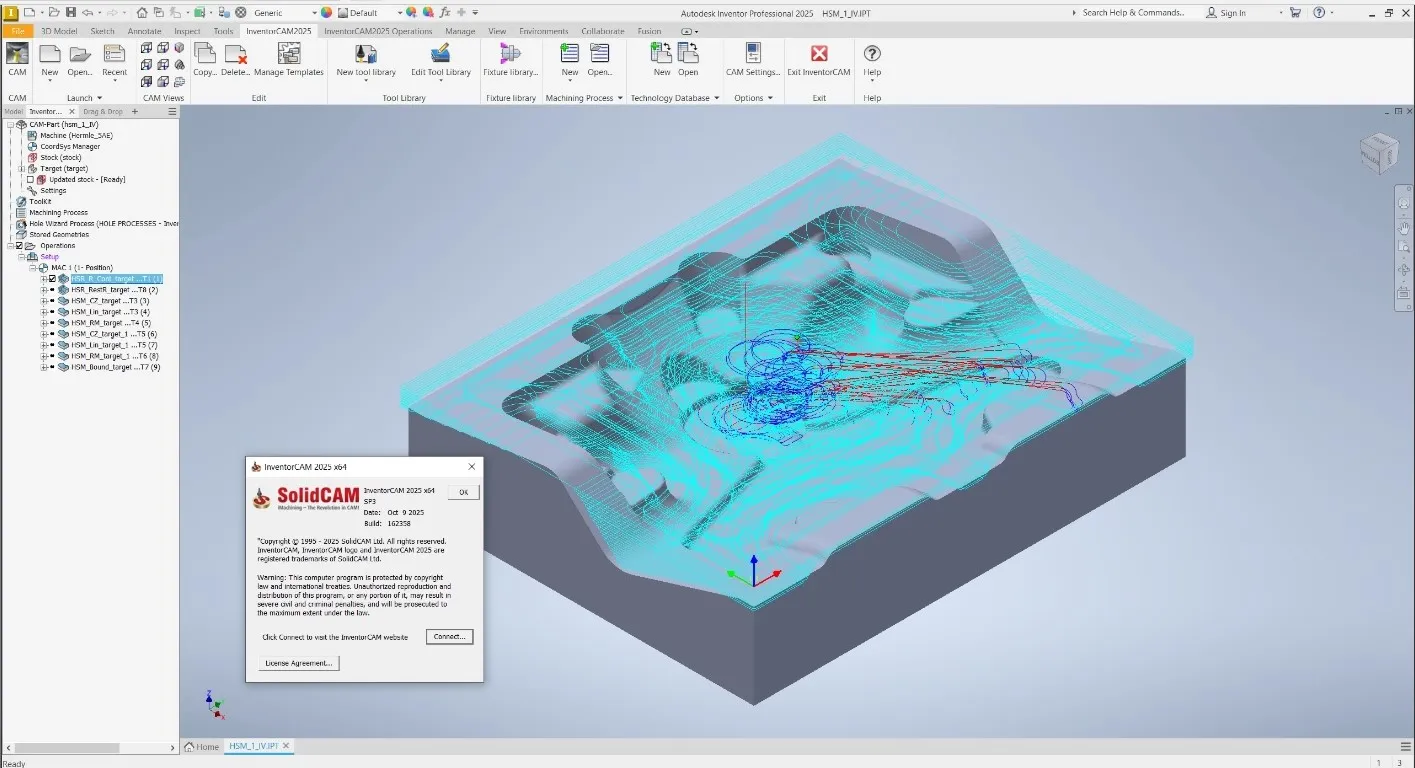Toggle checkbox for HSR_R_Cont_target operation
This screenshot has width=1415, height=768.
pyautogui.click(x=52, y=279)
